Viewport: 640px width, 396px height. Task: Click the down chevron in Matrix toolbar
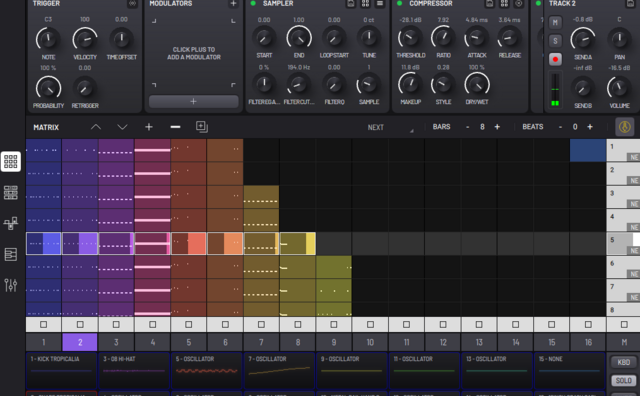(122, 127)
